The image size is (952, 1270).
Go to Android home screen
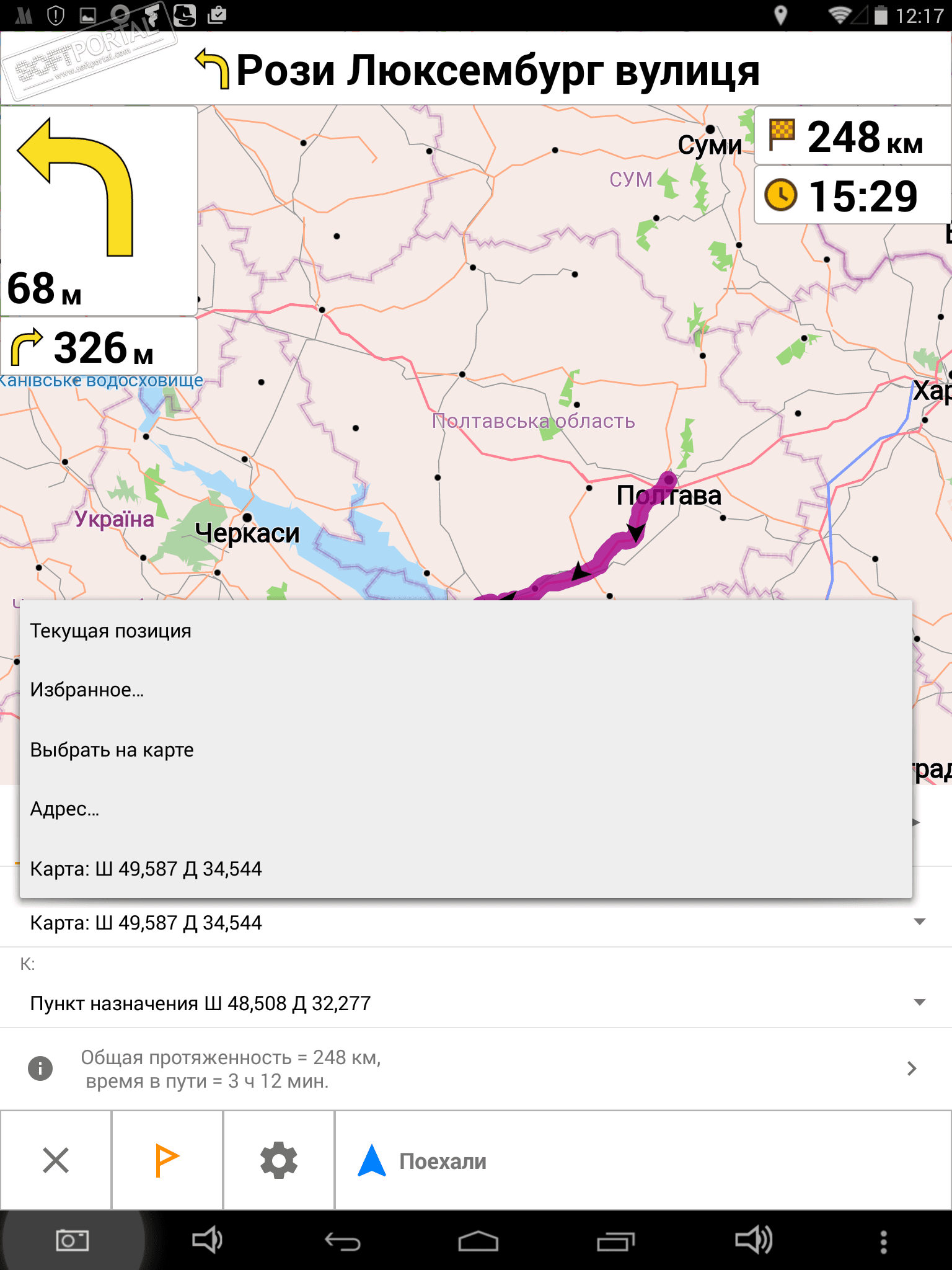[x=478, y=1241]
